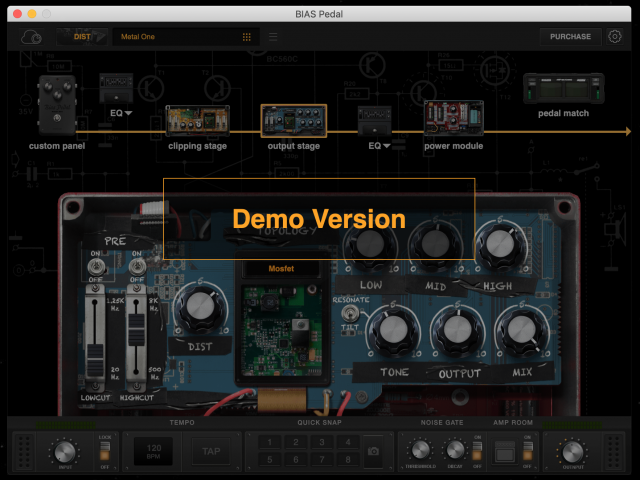Click the master OUTPUT level knob

tap(573, 451)
